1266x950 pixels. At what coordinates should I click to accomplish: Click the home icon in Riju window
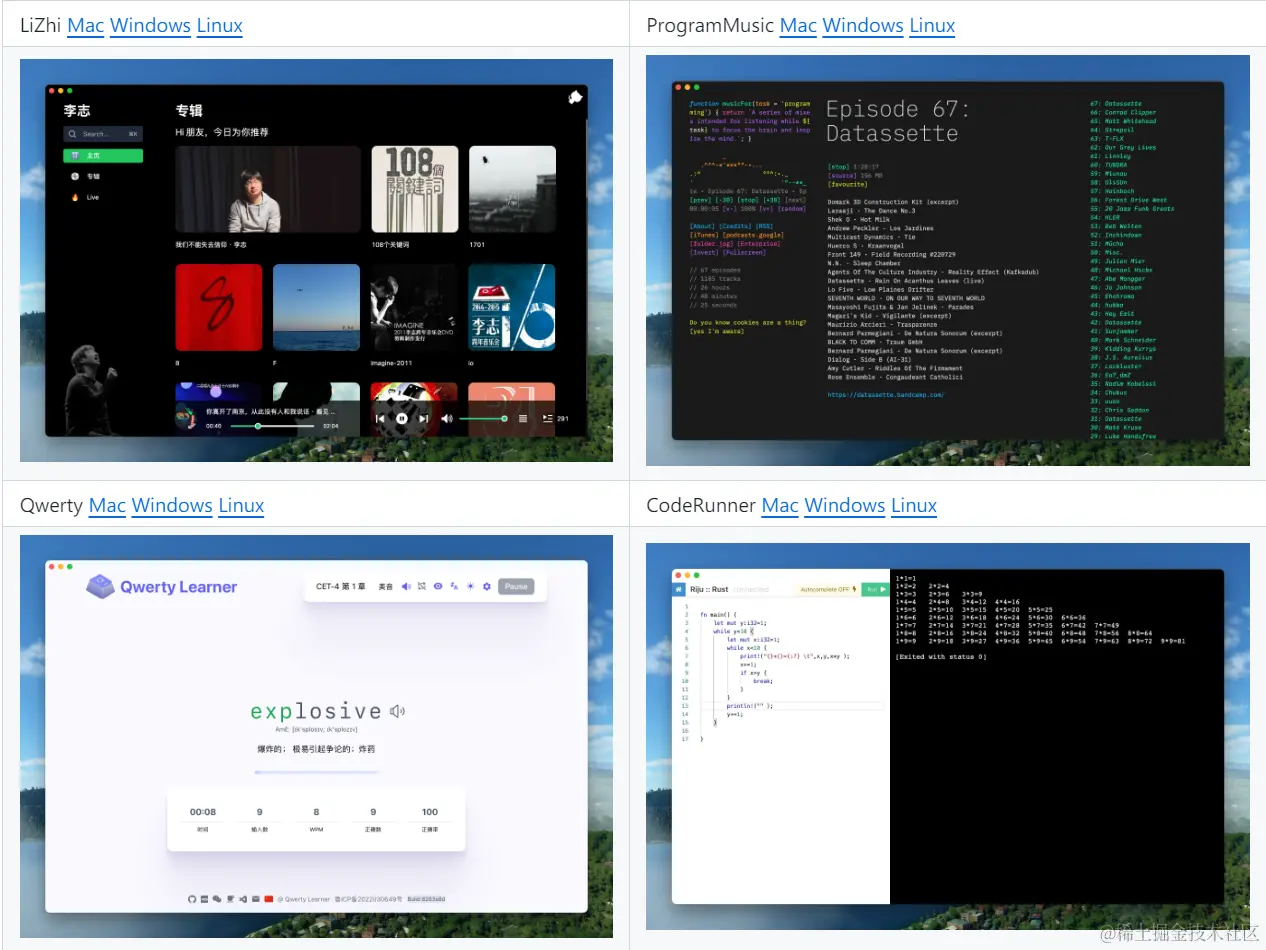(x=679, y=590)
